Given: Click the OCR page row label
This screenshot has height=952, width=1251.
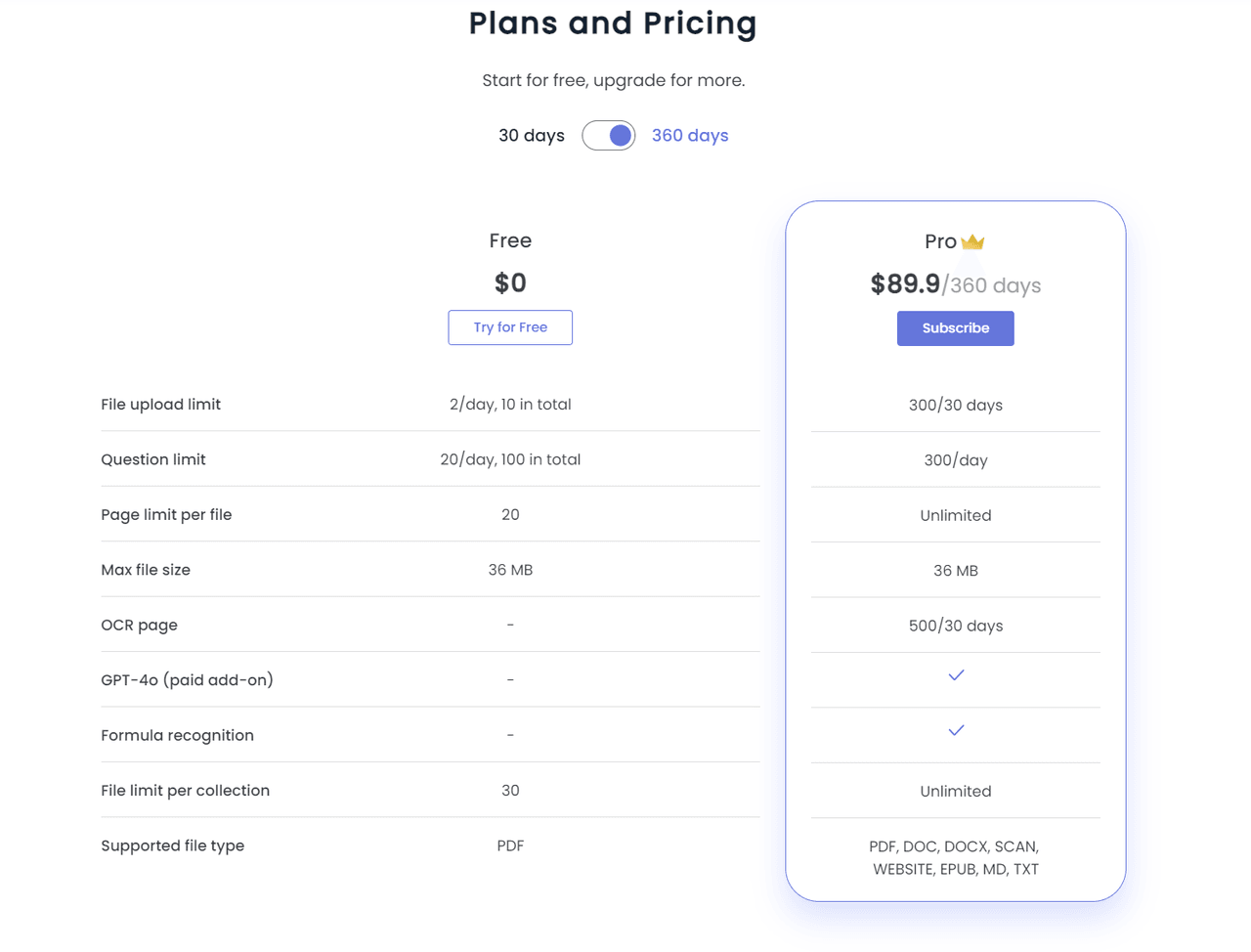Looking at the screenshot, I should click(x=140, y=625).
